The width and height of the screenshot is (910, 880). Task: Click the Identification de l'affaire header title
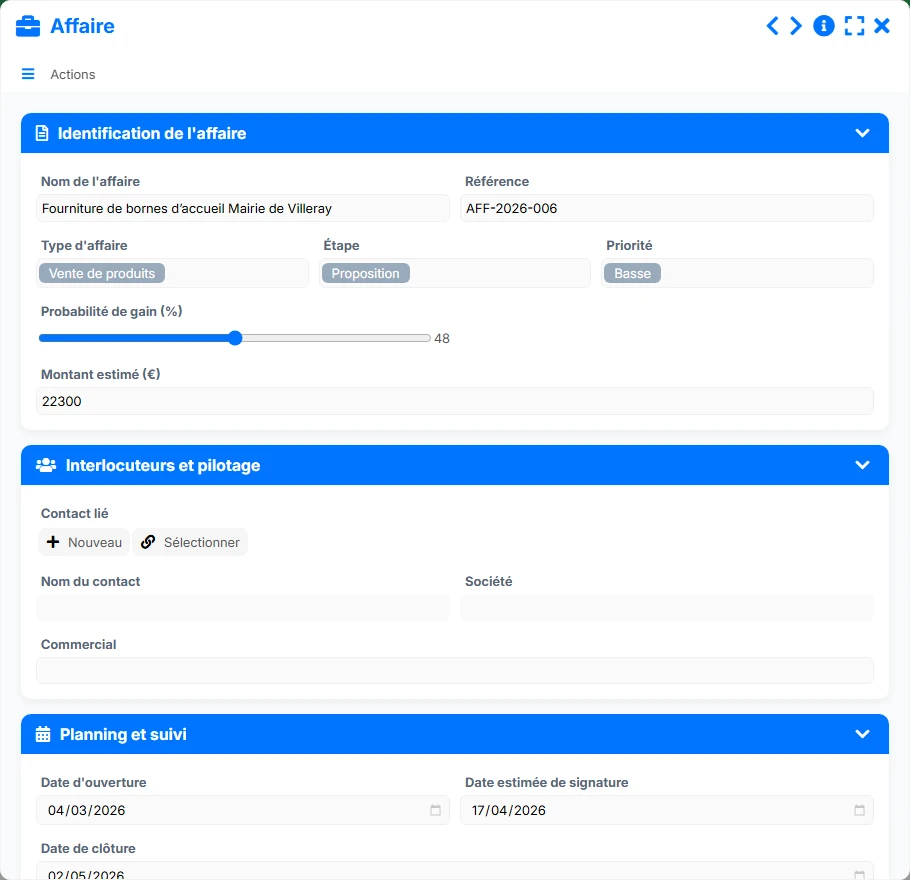[x=152, y=134]
